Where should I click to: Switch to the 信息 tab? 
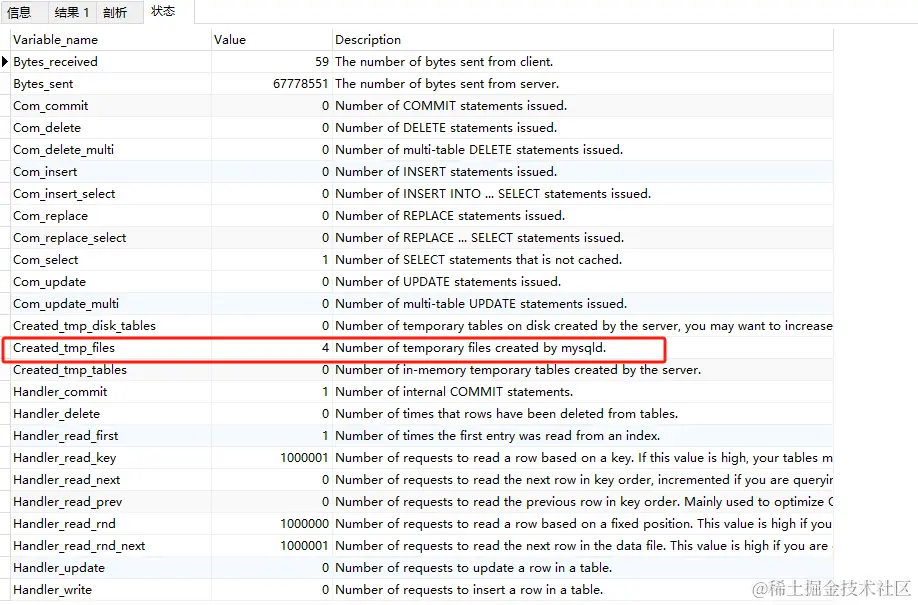(x=19, y=13)
